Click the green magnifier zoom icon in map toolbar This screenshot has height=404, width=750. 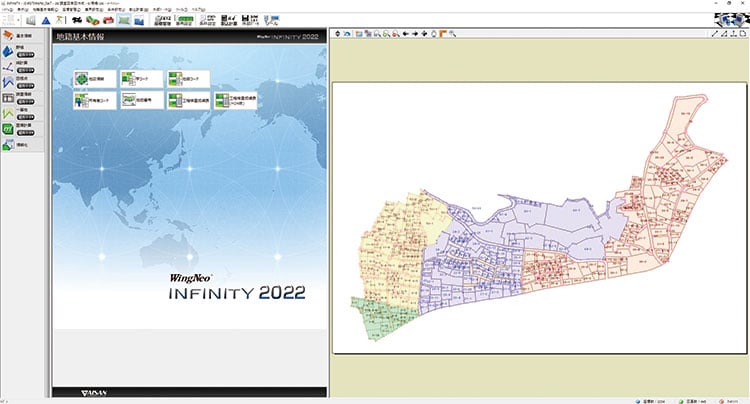[386, 34]
